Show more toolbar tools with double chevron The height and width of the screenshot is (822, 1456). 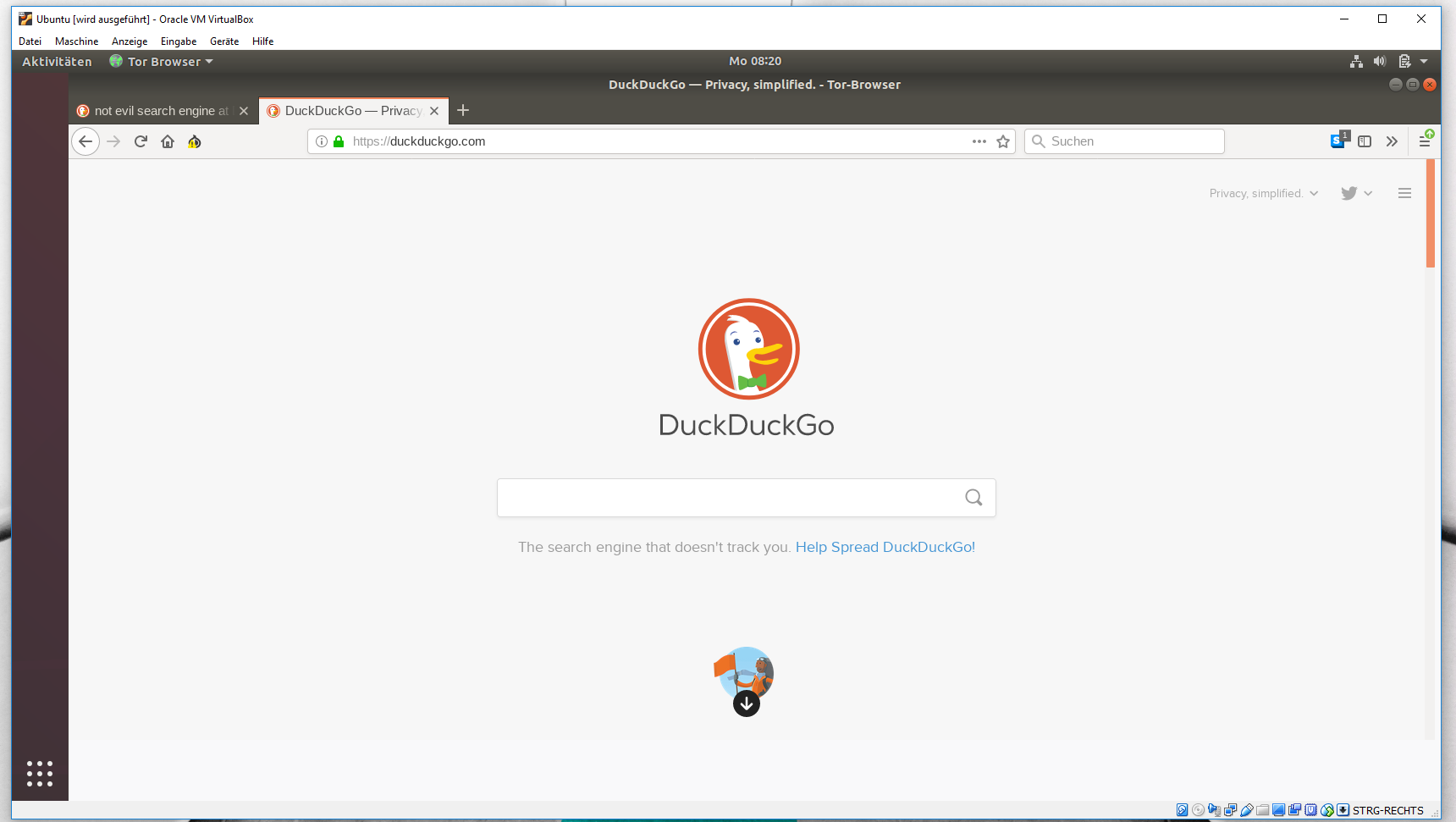click(x=1392, y=141)
